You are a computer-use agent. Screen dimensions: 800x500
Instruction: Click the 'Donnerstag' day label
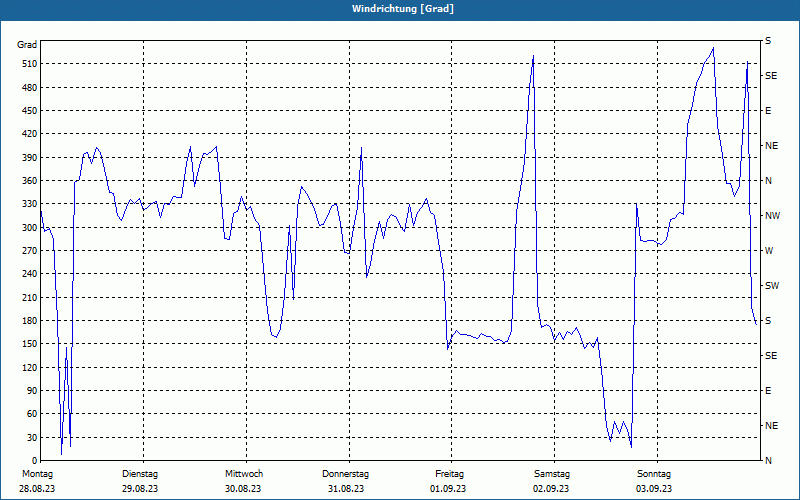[x=345, y=474]
